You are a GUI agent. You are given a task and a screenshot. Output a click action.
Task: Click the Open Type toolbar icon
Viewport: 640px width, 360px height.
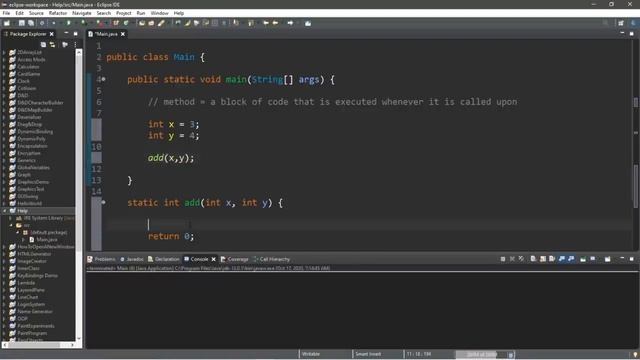(x=142, y=23)
